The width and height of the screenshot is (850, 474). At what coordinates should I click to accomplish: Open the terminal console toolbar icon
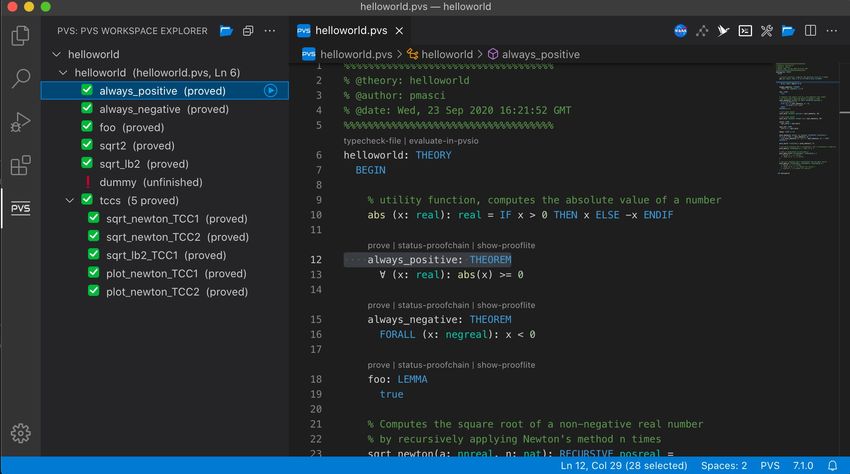click(x=745, y=31)
